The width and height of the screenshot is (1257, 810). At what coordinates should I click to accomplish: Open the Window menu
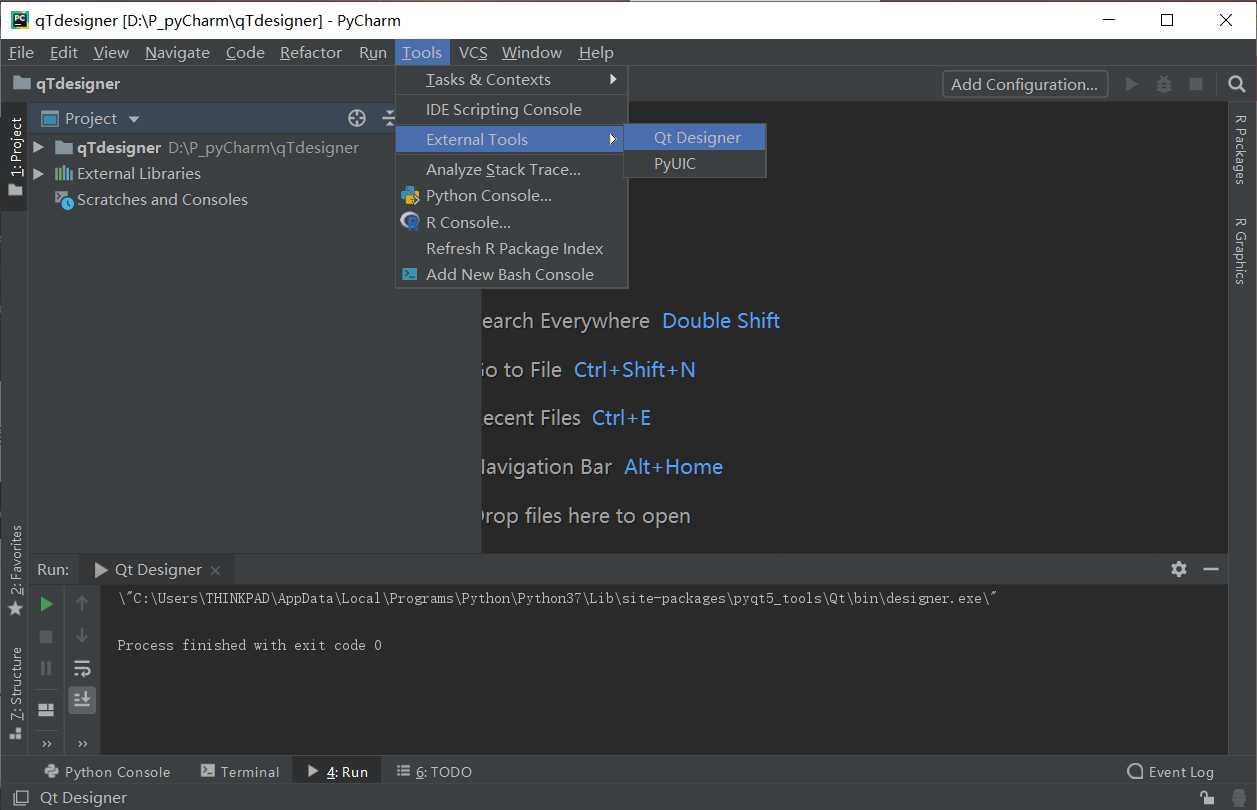pos(532,53)
